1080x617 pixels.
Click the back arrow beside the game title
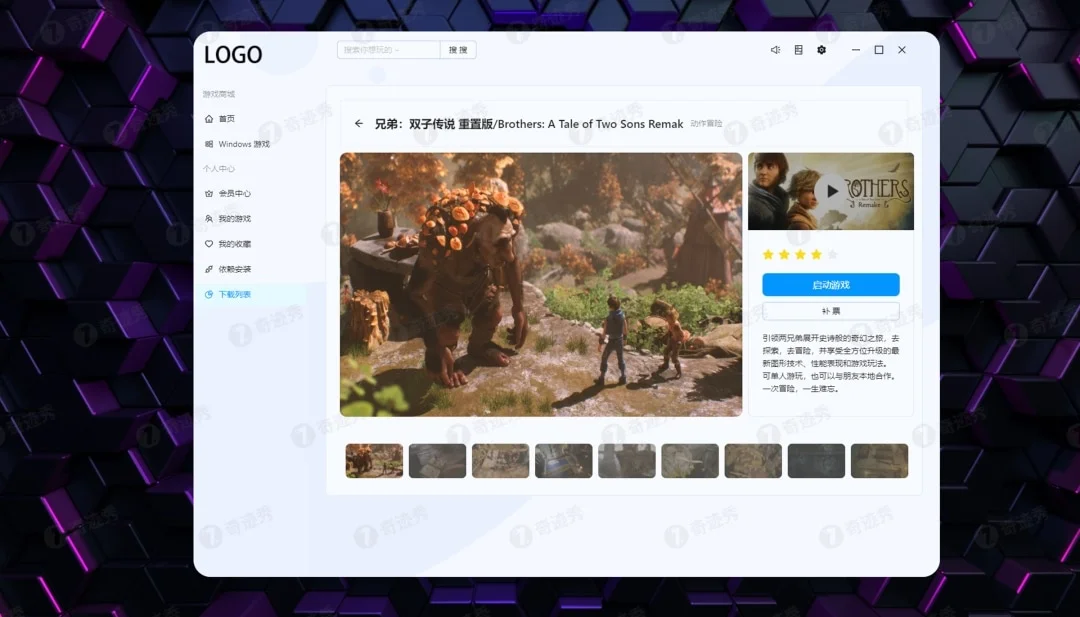(359, 124)
